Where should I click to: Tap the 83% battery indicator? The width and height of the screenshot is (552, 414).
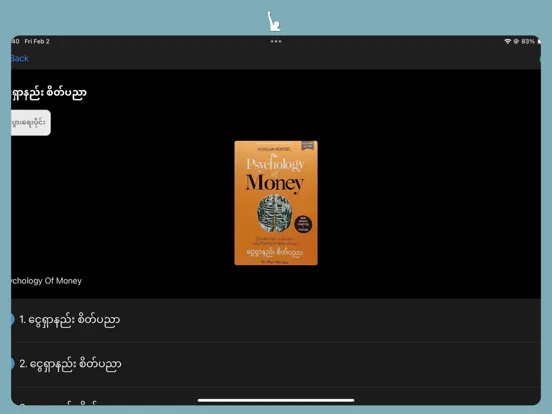(x=528, y=41)
